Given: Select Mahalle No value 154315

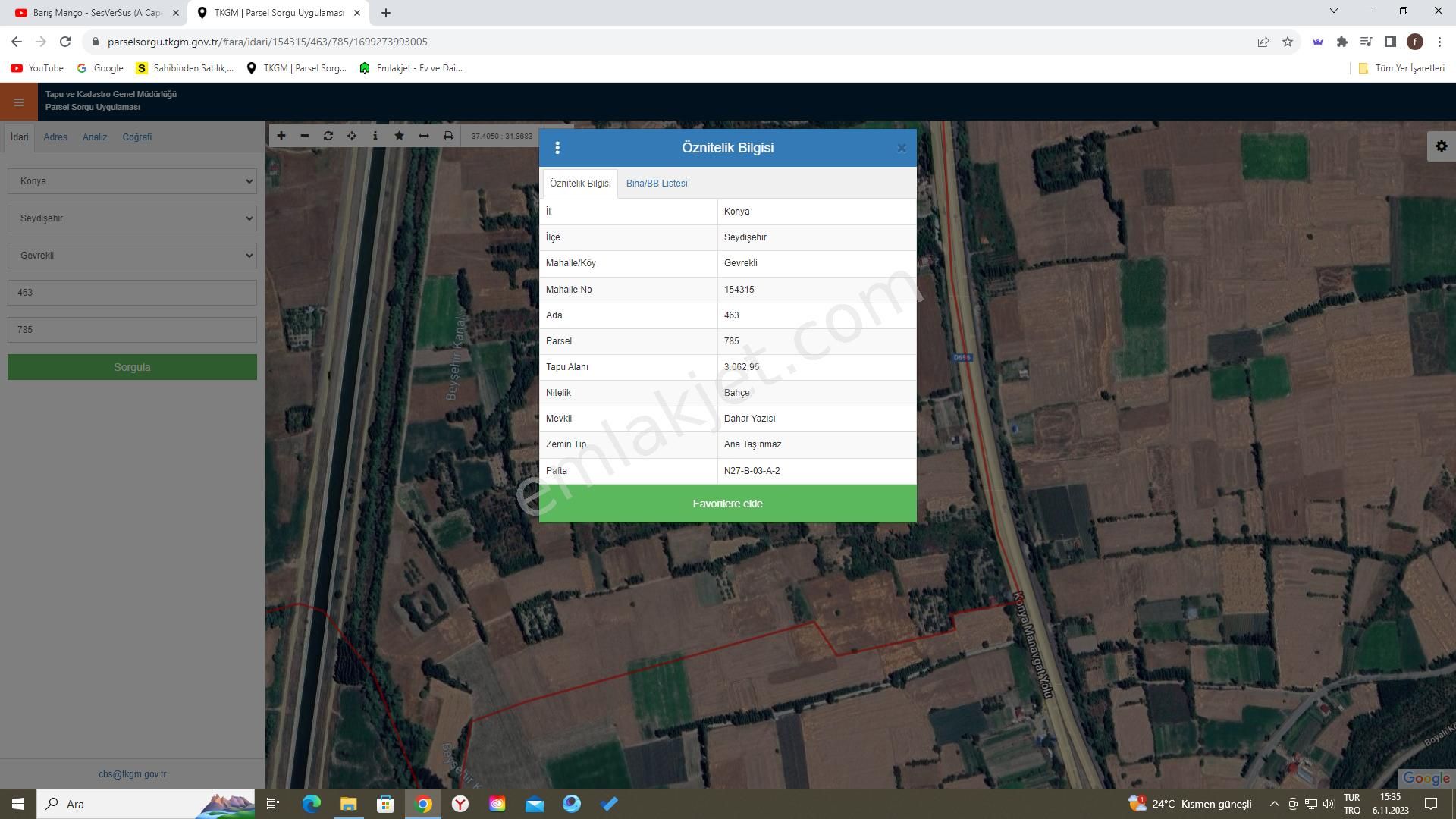Looking at the screenshot, I should pyautogui.click(x=739, y=290).
